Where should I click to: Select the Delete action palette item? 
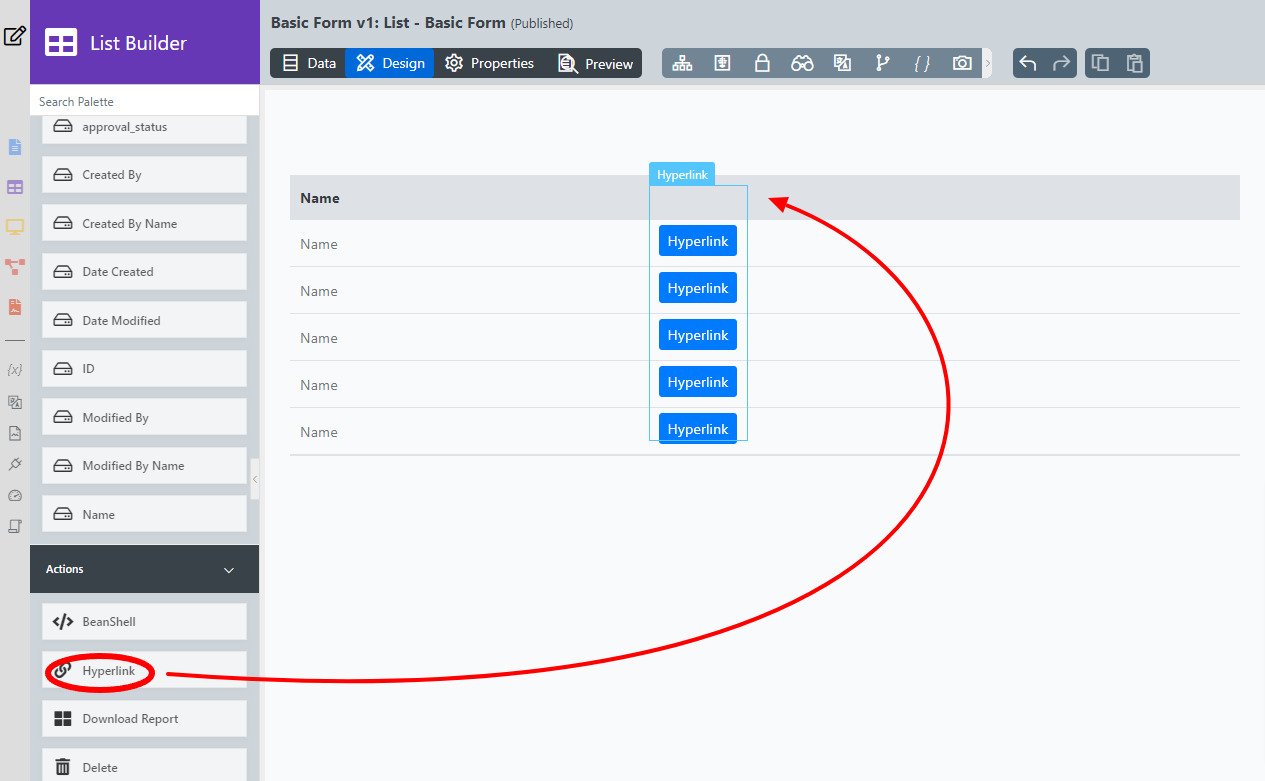coord(144,766)
